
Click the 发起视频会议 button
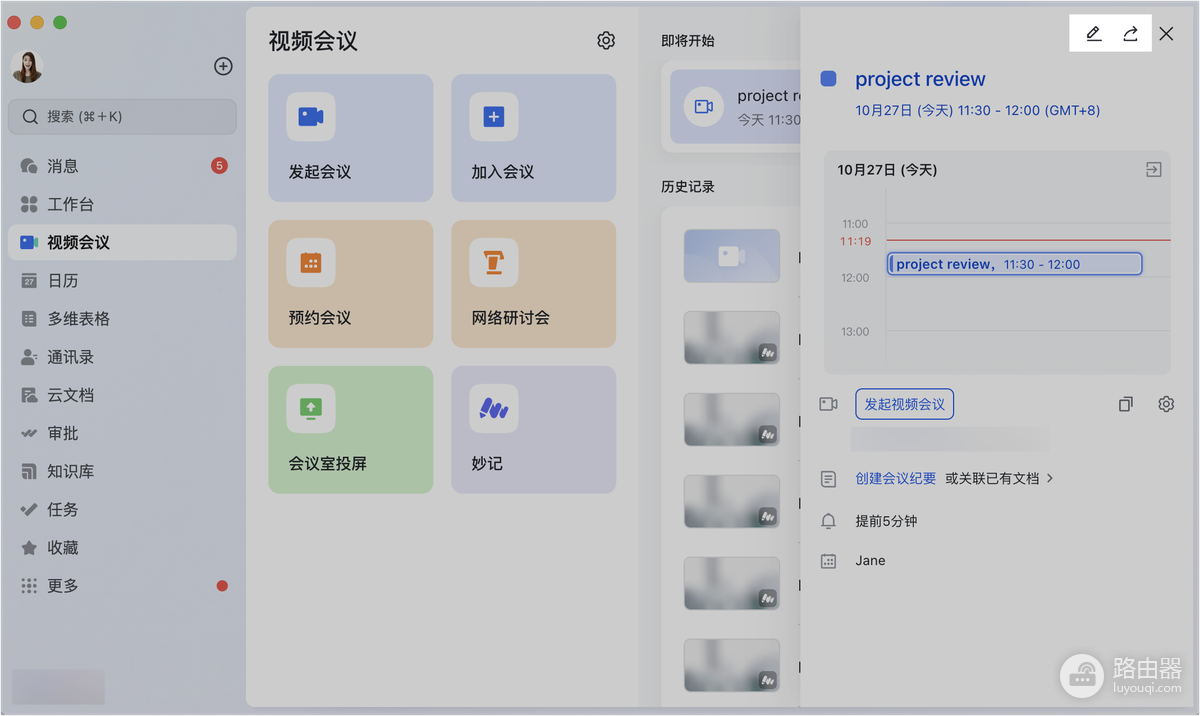tap(904, 404)
